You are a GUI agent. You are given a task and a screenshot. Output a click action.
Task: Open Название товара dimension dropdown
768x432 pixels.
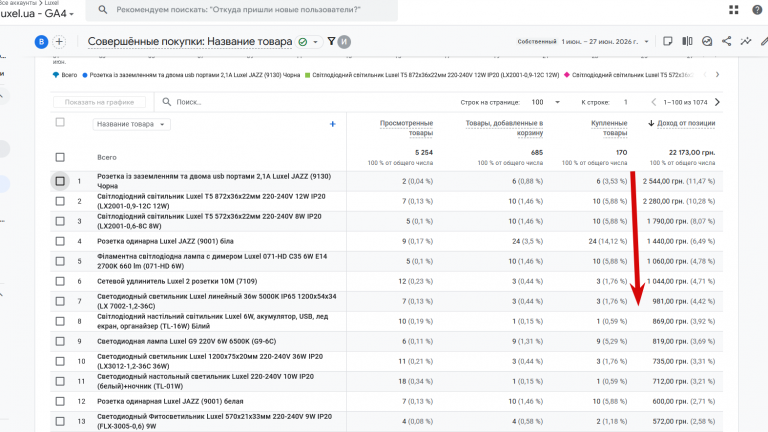pyautogui.click(x=131, y=124)
